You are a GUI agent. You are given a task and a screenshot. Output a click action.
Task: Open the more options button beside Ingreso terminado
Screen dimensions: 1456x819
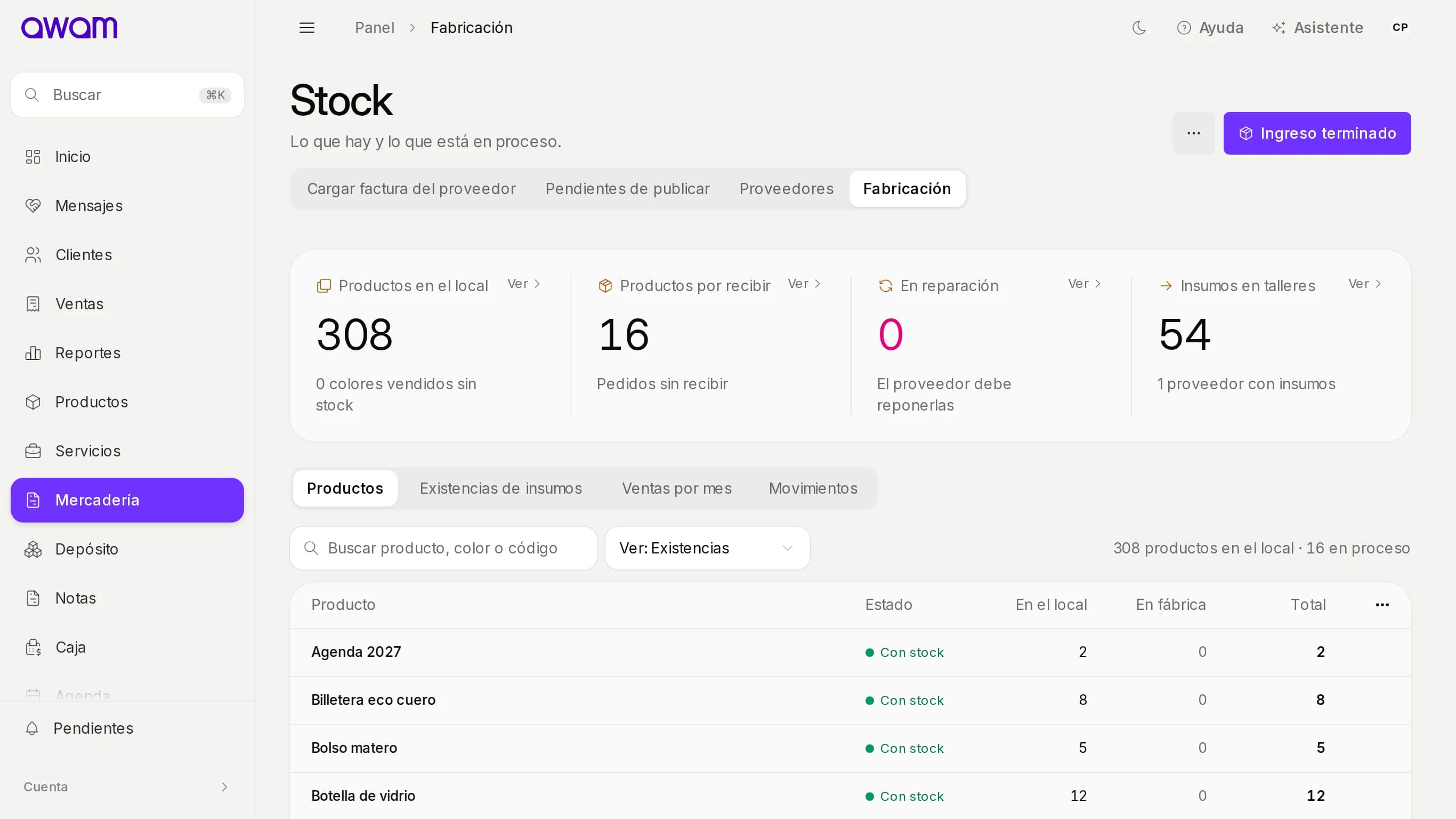click(1193, 133)
